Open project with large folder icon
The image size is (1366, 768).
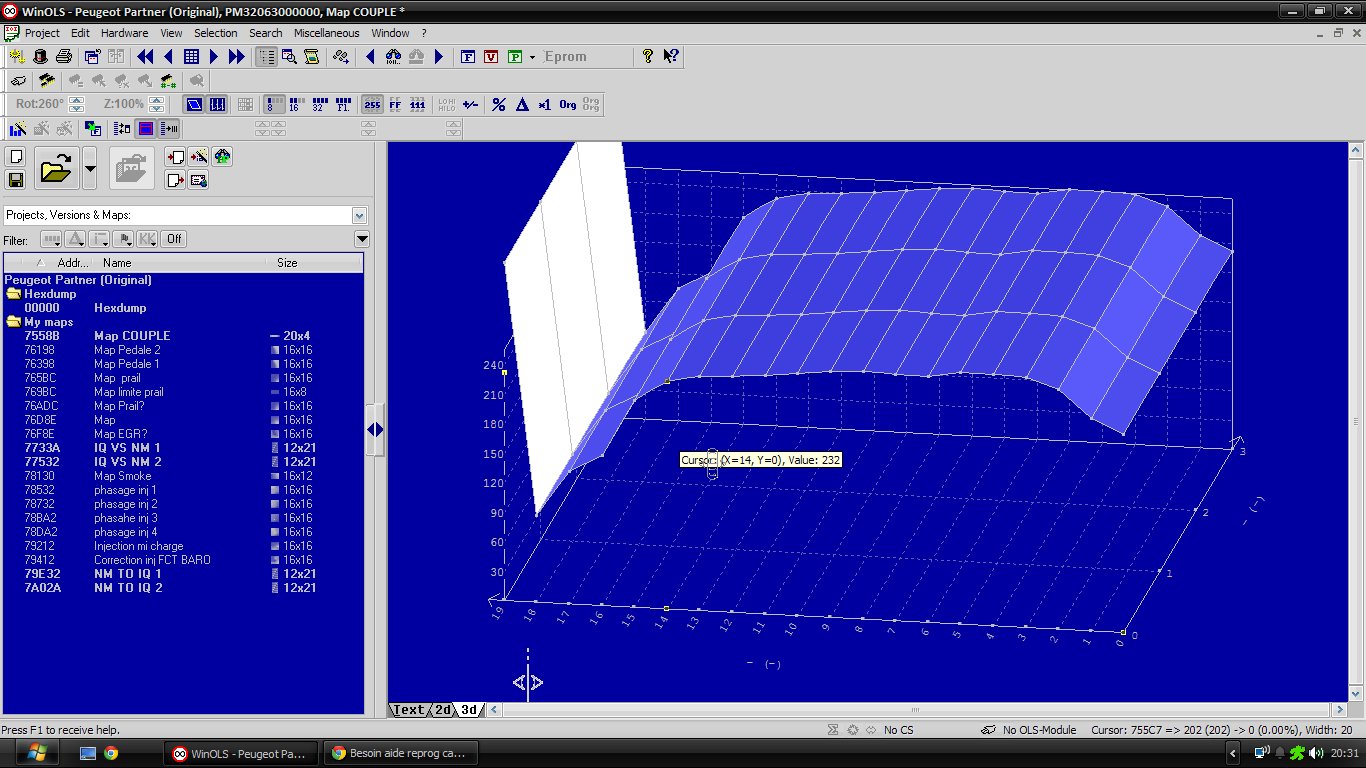click(56, 169)
